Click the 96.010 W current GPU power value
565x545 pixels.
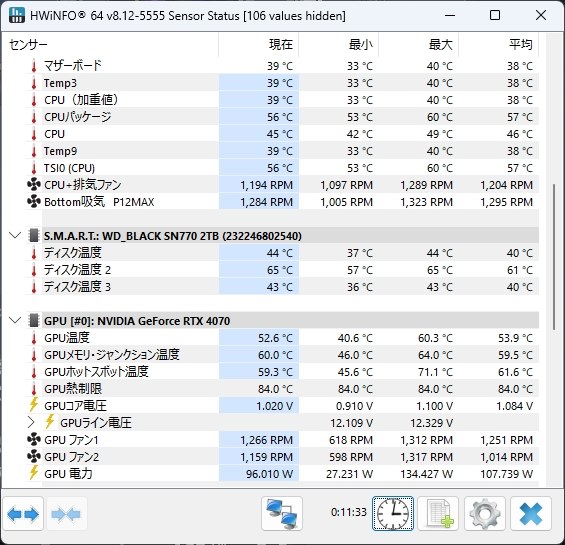tap(269, 474)
